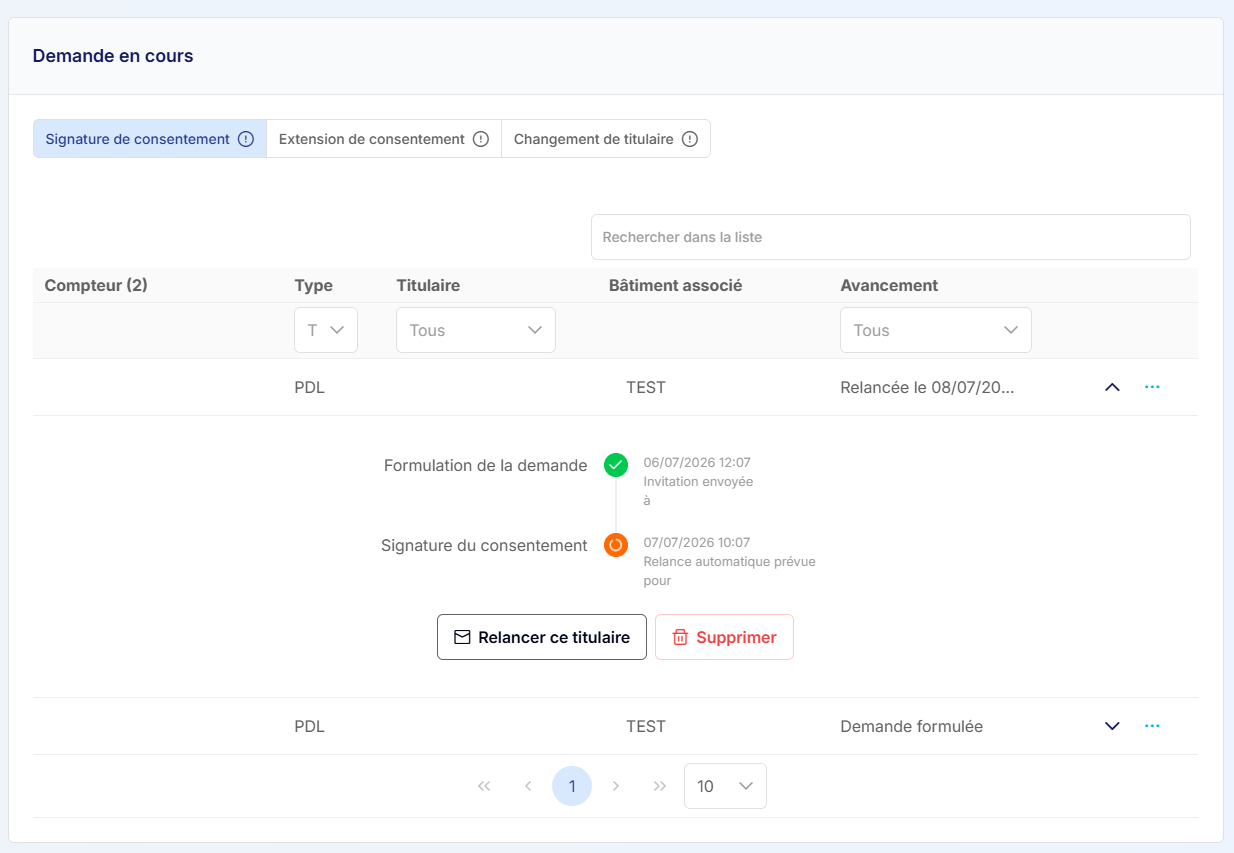Click TEST in the Relancée row

(646, 387)
